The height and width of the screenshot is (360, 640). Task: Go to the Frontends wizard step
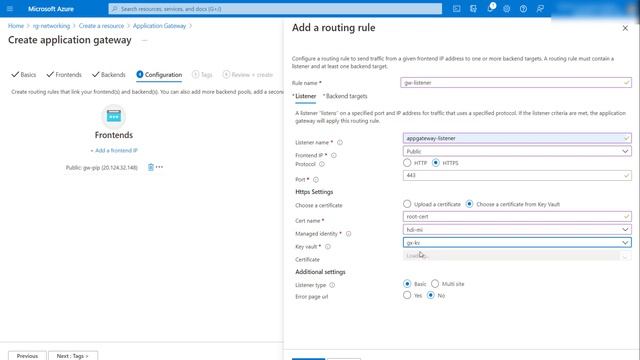click(64, 75)
